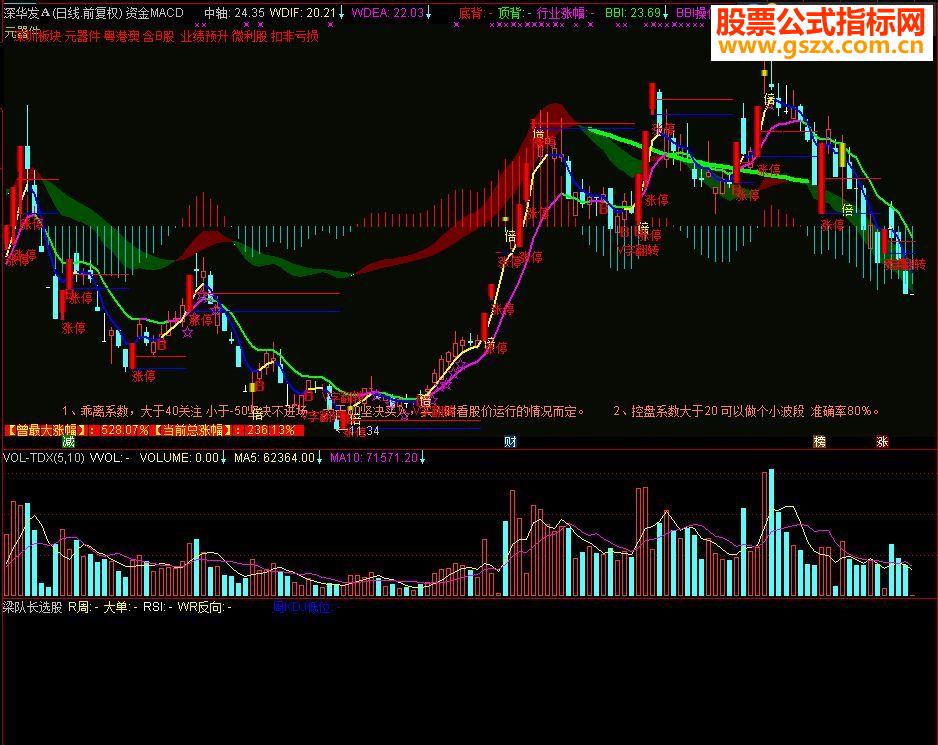Click the MA10: 71571.20 readout

(374, 458)
